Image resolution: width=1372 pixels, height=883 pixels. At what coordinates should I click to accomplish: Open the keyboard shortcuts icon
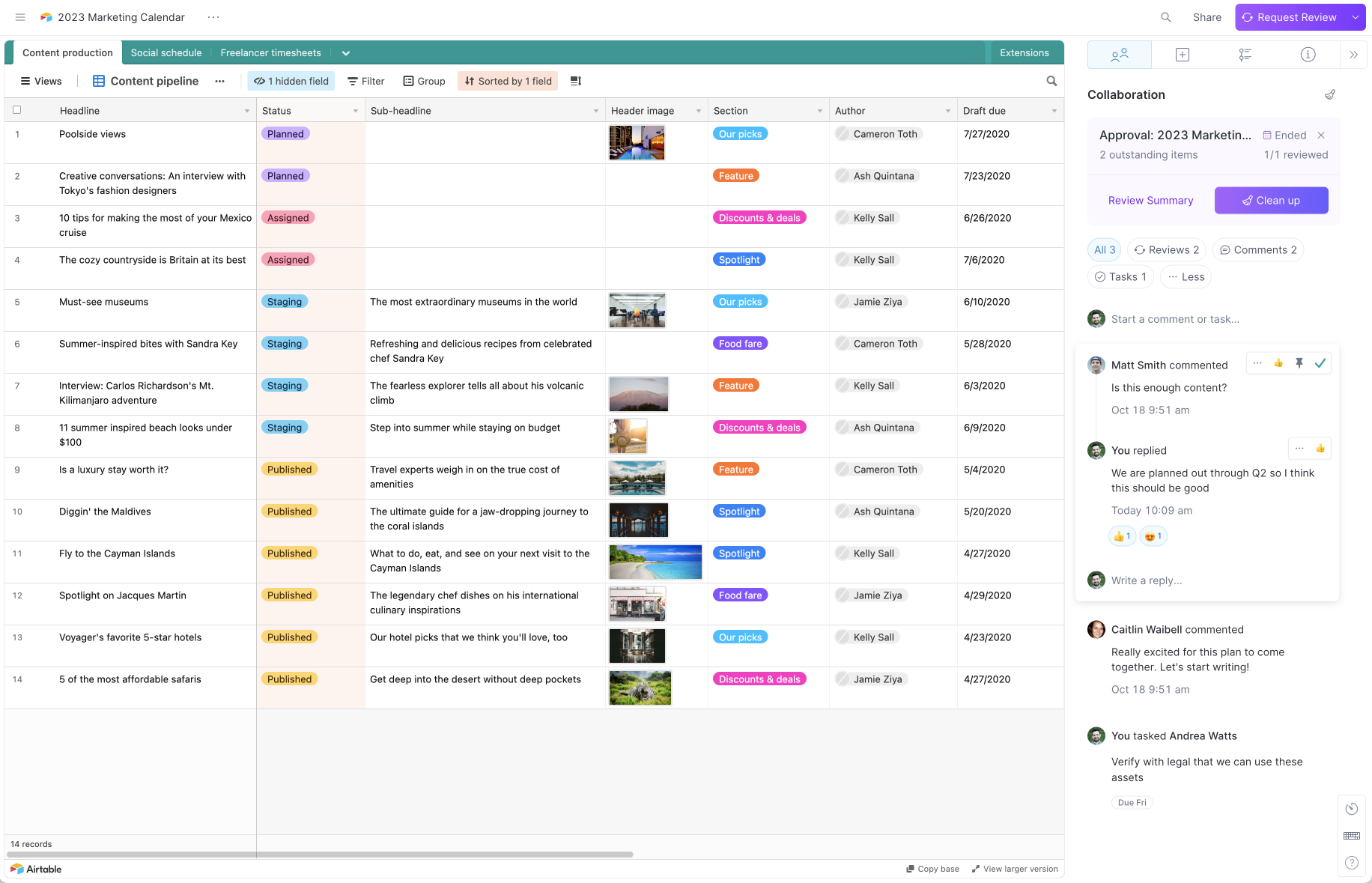click(x=1351, y=836)
